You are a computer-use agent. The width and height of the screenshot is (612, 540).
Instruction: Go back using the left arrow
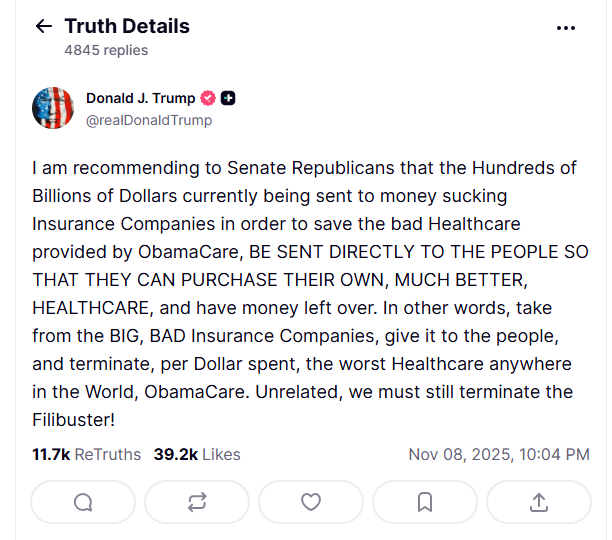point(43,26)
